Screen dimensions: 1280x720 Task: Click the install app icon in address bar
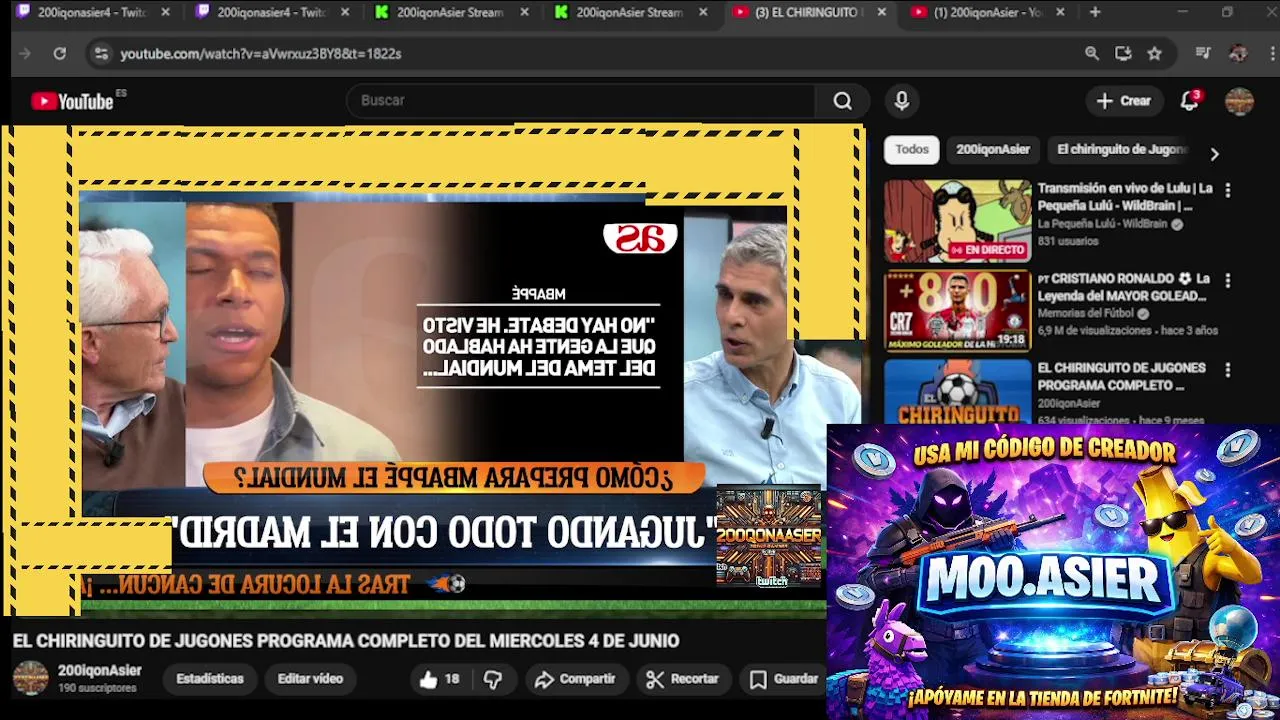coord(1123,54)
